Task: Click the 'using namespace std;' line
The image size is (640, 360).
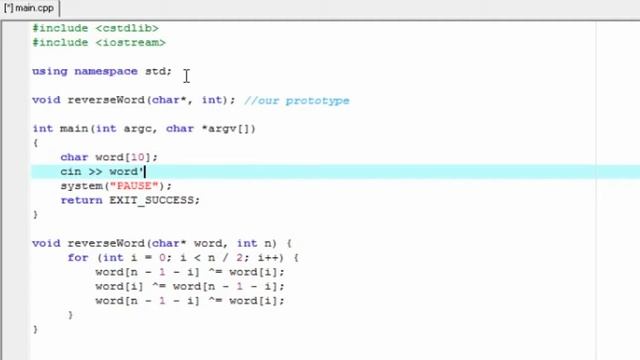Action: pos(102,71)
